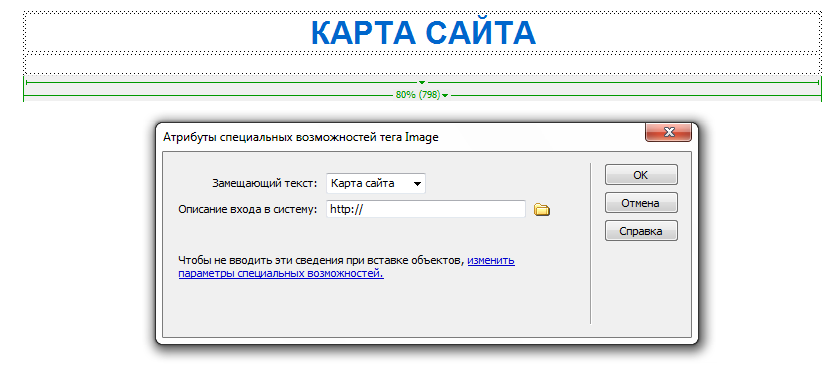The width and height of the screenshot is (839, 375).
Task: Confirm with the OK button
Action: click(641, 175)
